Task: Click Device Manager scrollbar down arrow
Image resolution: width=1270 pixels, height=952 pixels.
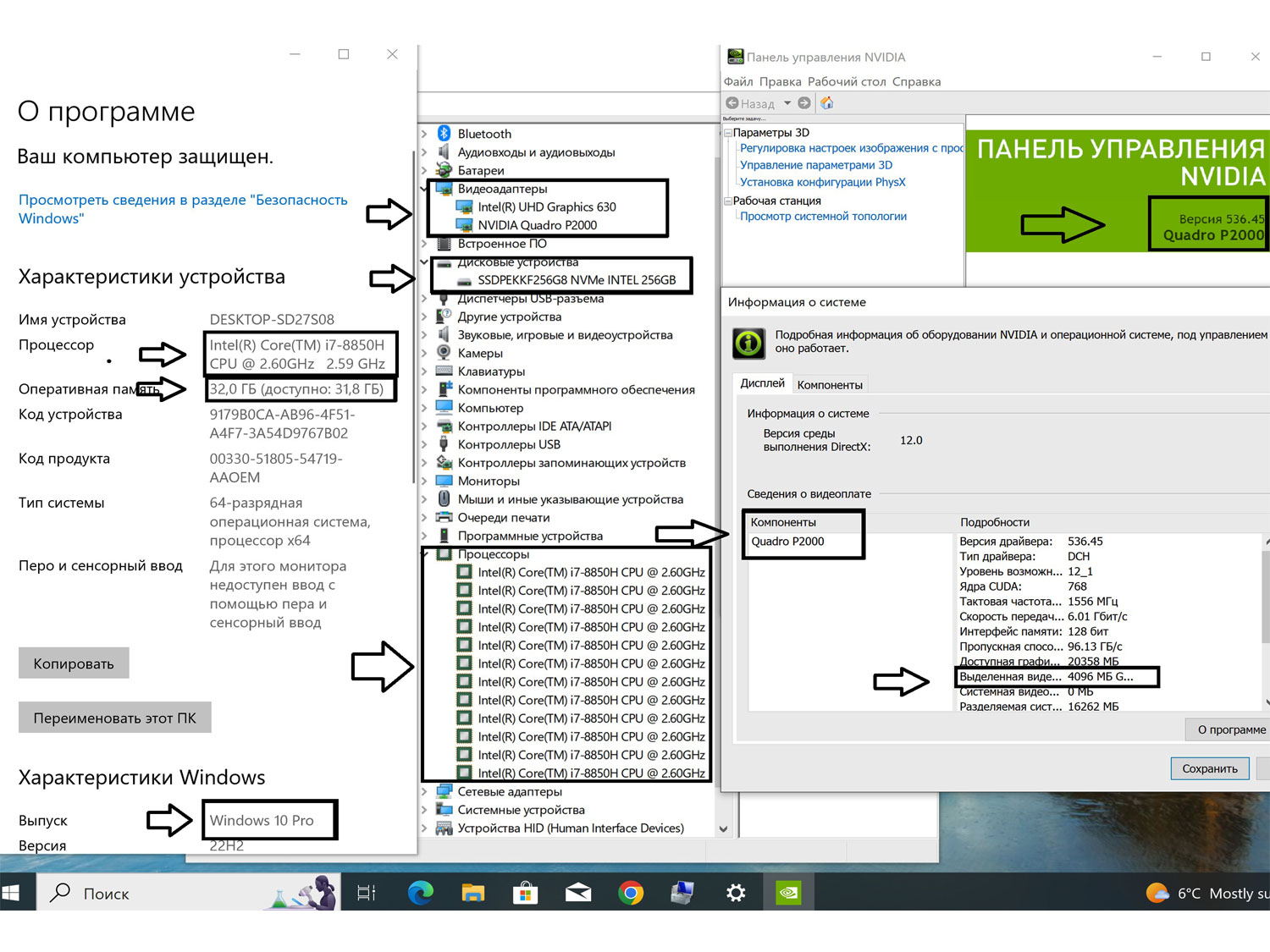Action: tap(723, 829)
